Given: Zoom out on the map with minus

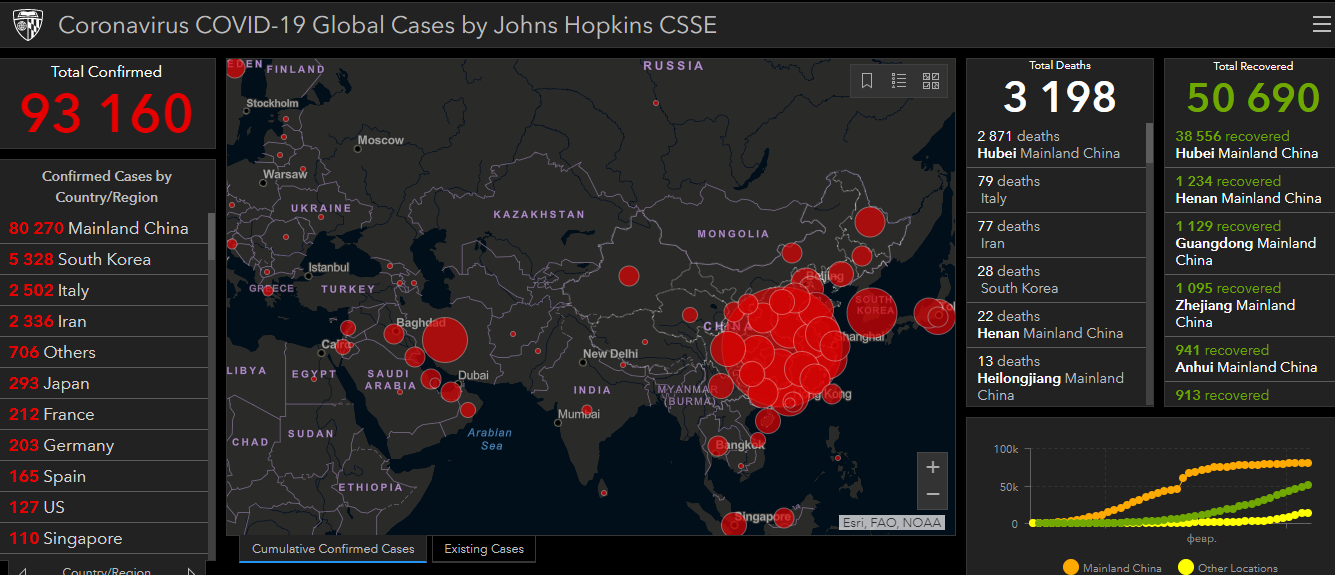Looking at the screenshot, I should tap(933, 495).
